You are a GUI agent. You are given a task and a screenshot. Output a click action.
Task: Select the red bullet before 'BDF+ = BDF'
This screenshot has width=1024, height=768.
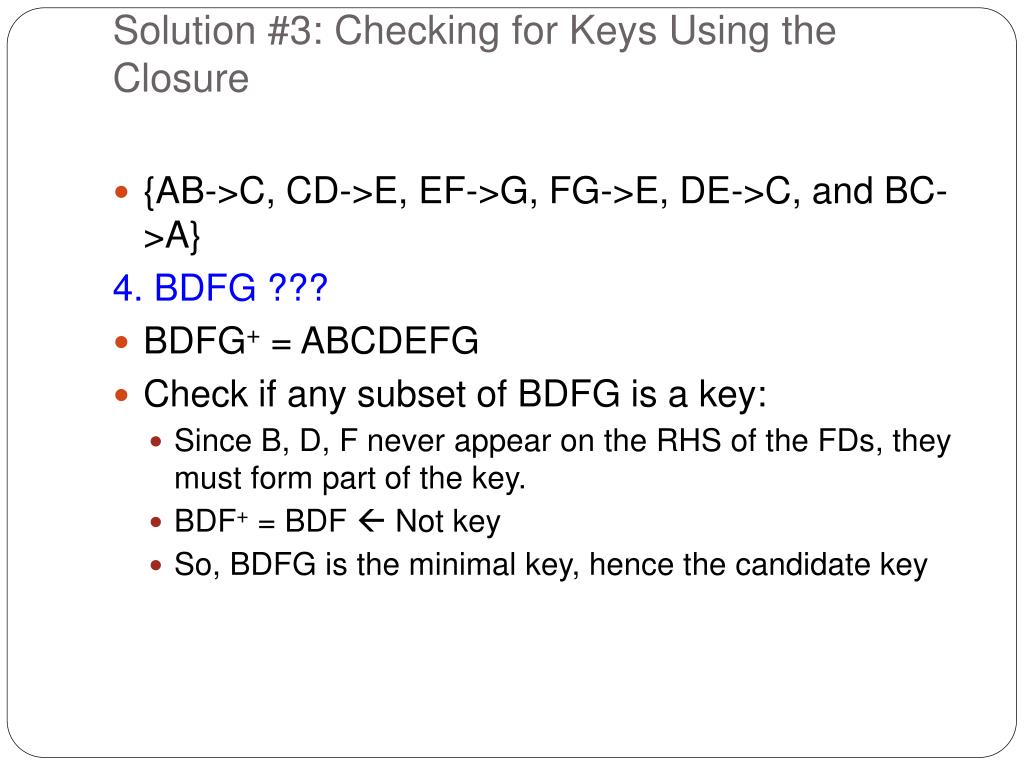coord(155,522)
